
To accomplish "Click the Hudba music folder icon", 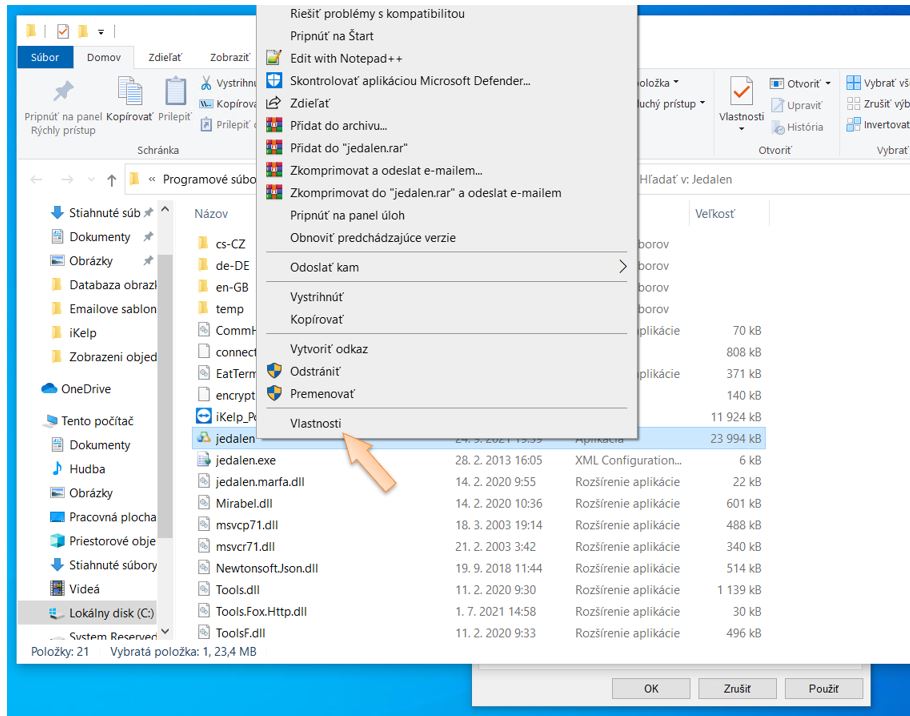I will (58, 469).
